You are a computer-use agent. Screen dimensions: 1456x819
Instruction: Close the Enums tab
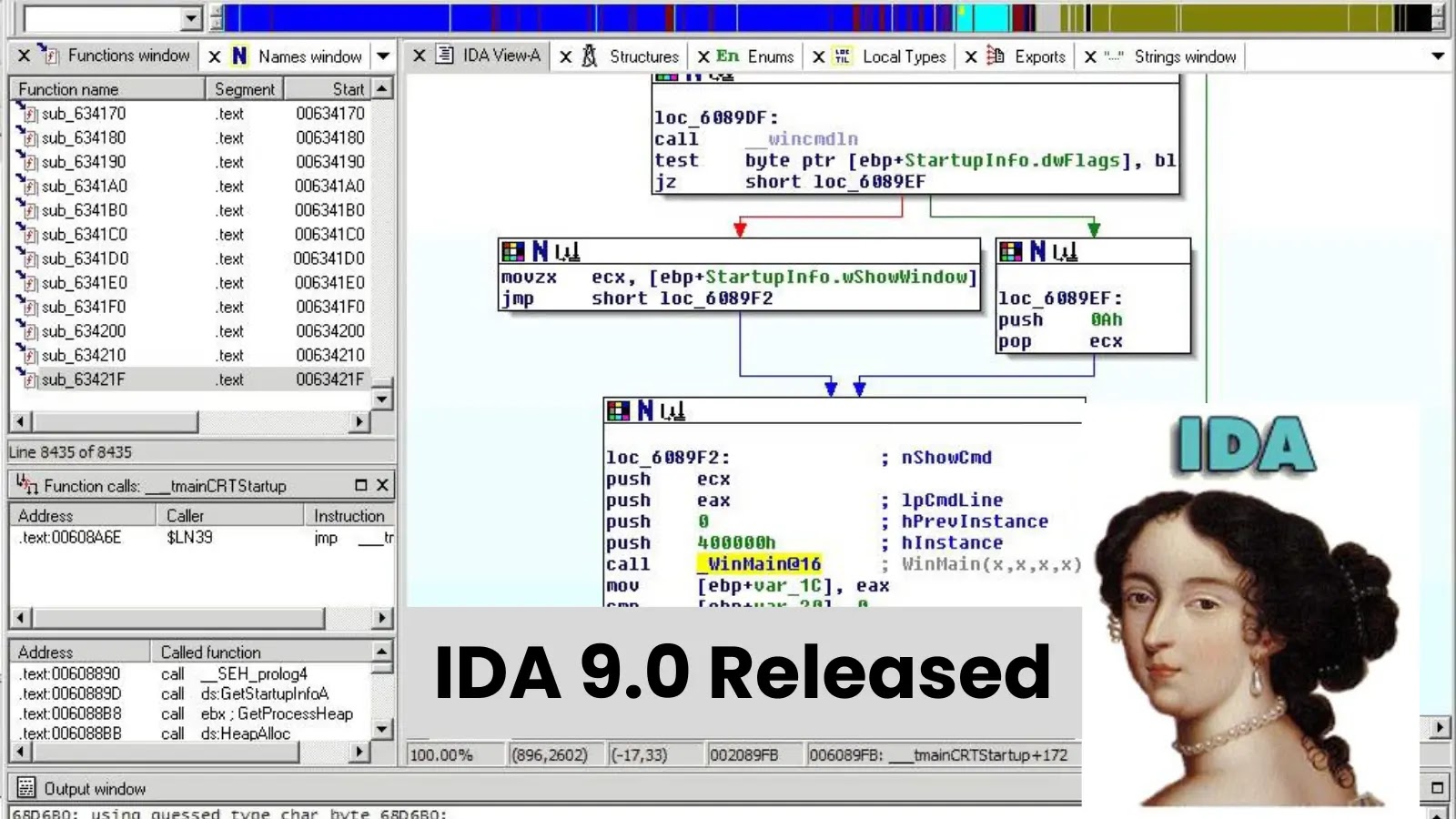point(703,56)
